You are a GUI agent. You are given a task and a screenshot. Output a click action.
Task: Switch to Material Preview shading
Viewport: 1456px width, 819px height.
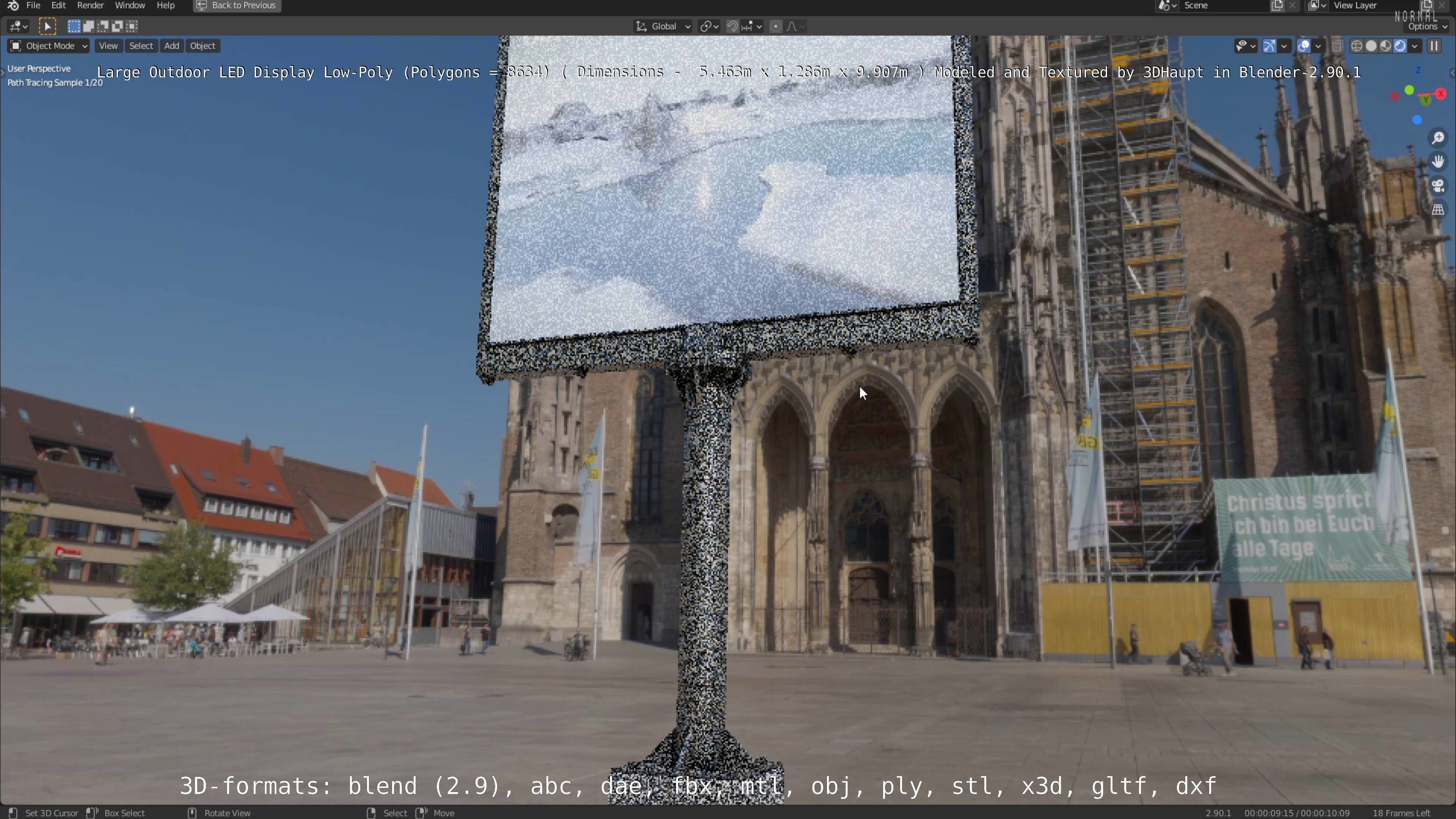click(x=1385, y=46)
